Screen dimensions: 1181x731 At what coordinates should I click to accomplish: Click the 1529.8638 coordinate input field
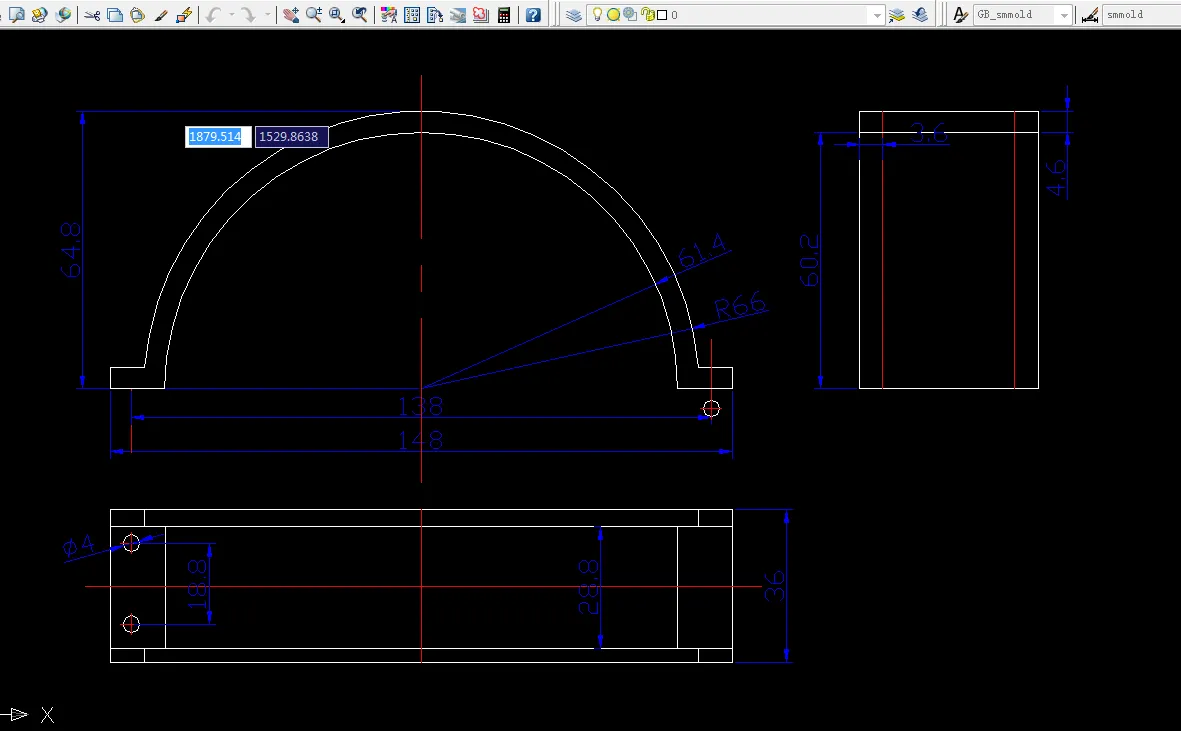point(291,136)
